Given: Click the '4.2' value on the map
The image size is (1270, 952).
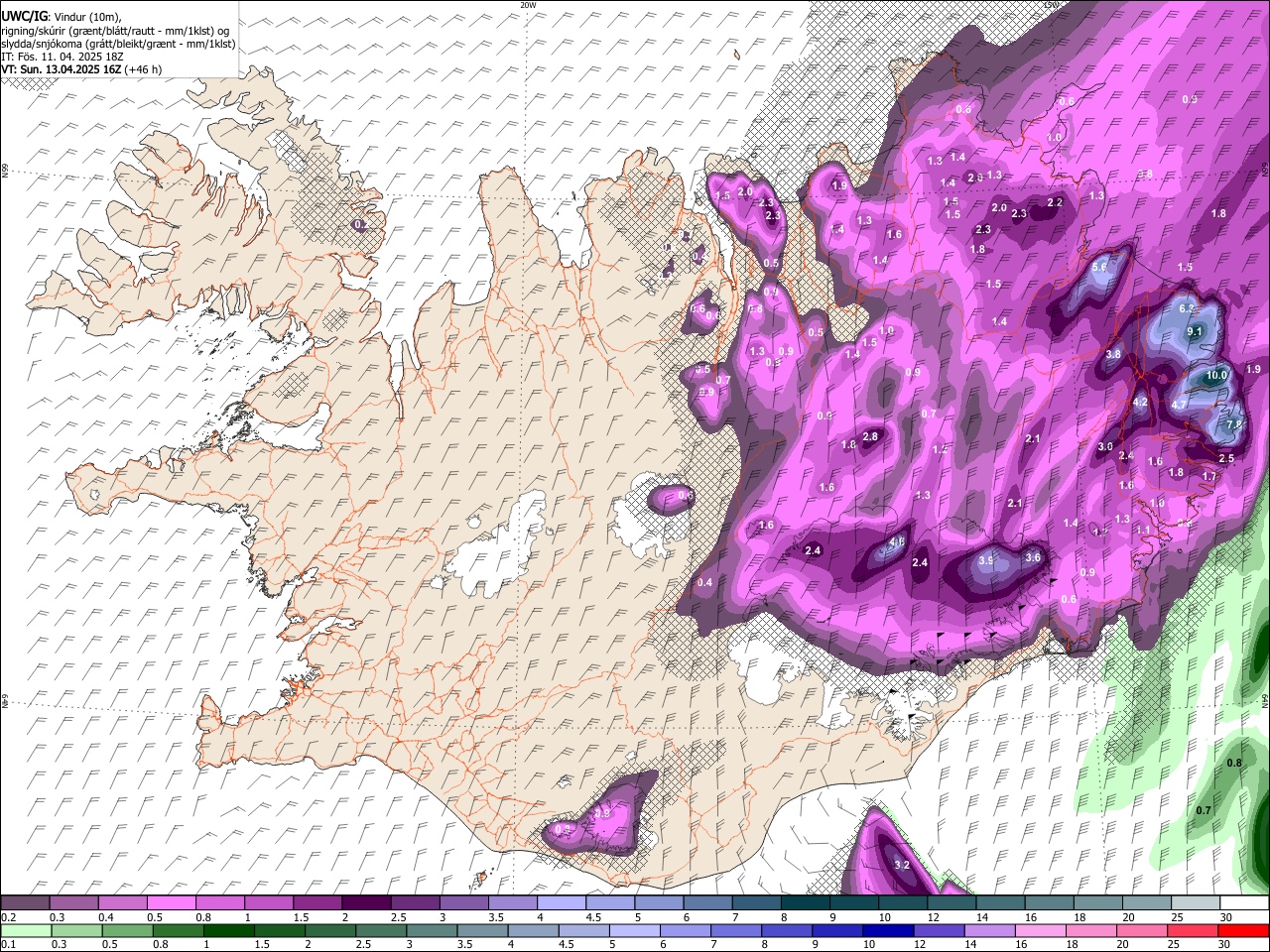Looking at the screenshot, I should coord(1140,402).
